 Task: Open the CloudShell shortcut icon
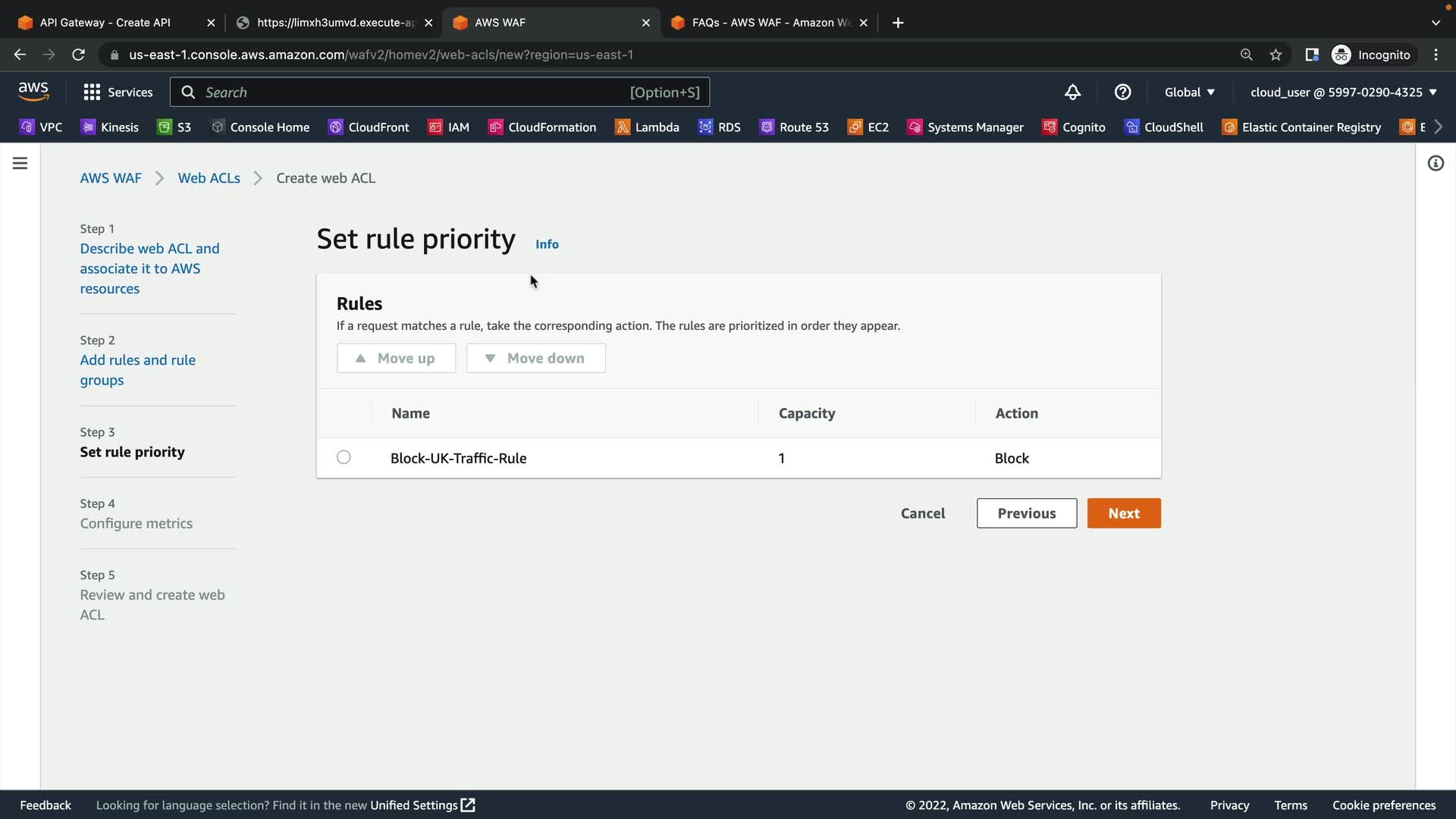[x=1131, y=127]
